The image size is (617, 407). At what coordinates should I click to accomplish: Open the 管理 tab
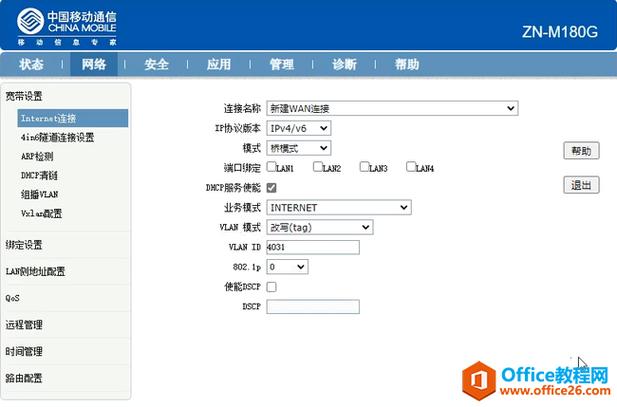click(x=281, y=64)
